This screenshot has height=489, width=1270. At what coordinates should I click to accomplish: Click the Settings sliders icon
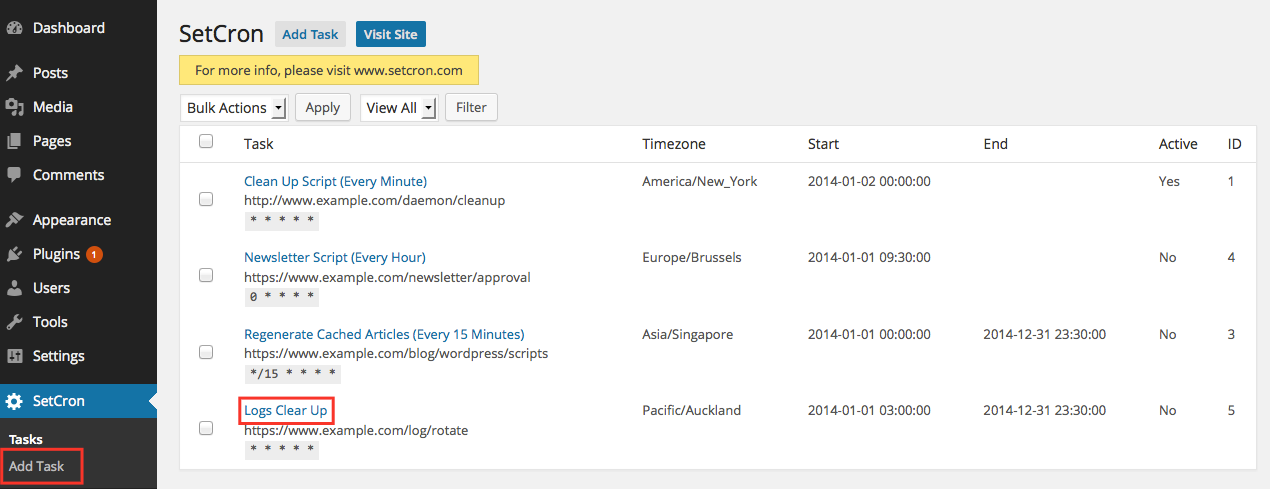(14, 356)
